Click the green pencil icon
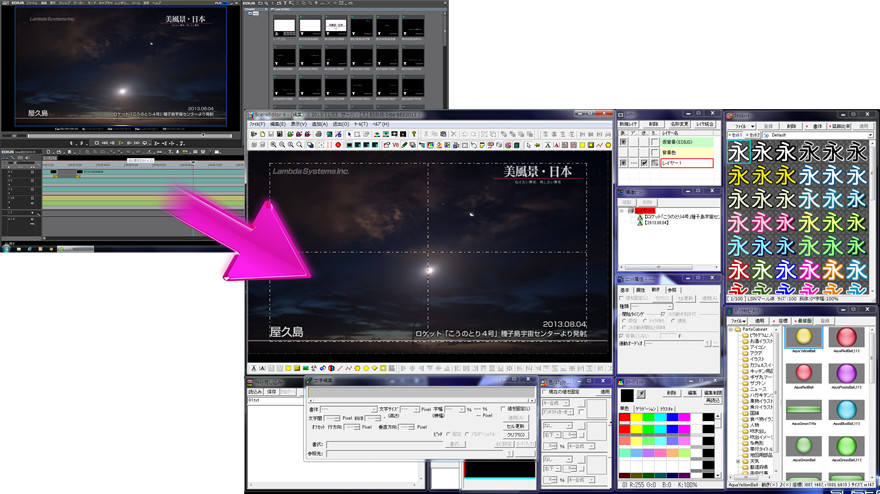The height and width of the screenshot is (494, 880). (x=405, y=144)
